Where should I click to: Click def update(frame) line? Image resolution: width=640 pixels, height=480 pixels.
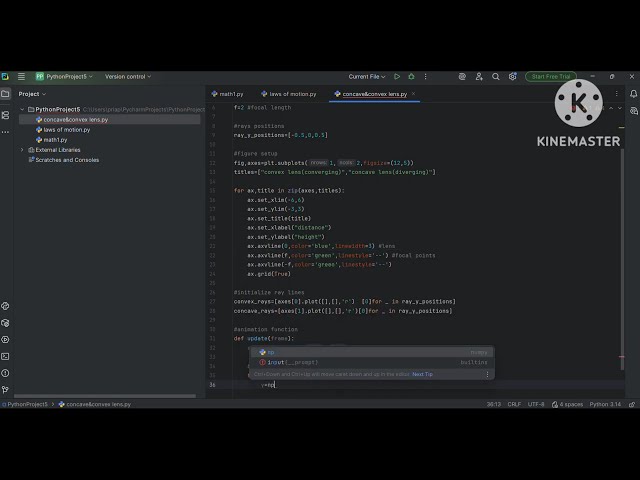point(264,339)
